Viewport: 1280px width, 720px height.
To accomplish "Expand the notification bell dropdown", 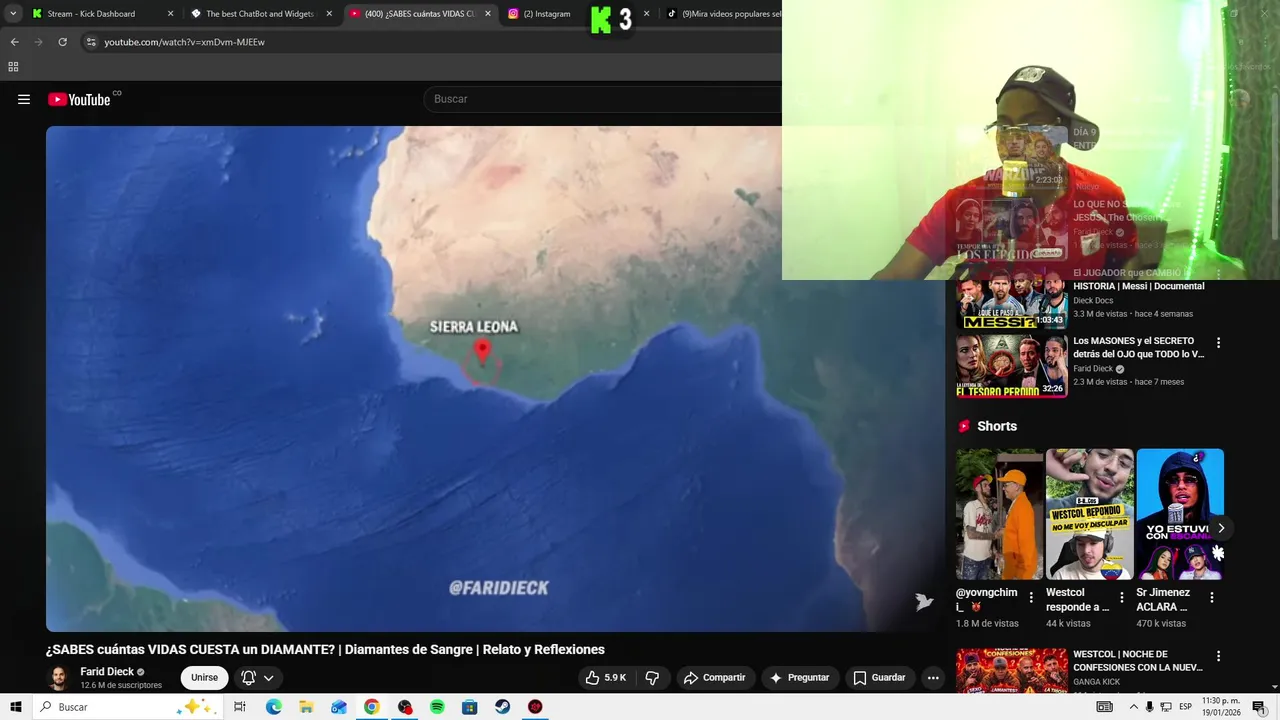I will (x=258, y=677).
